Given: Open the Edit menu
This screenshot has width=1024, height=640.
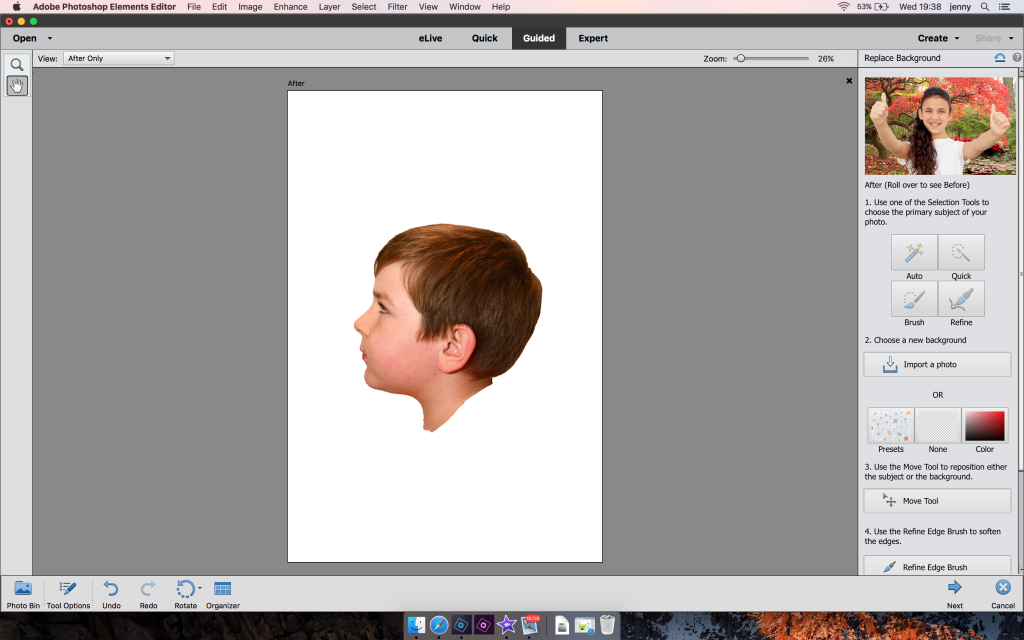Looking at the screenshot, I should click(x=219, y=7).
